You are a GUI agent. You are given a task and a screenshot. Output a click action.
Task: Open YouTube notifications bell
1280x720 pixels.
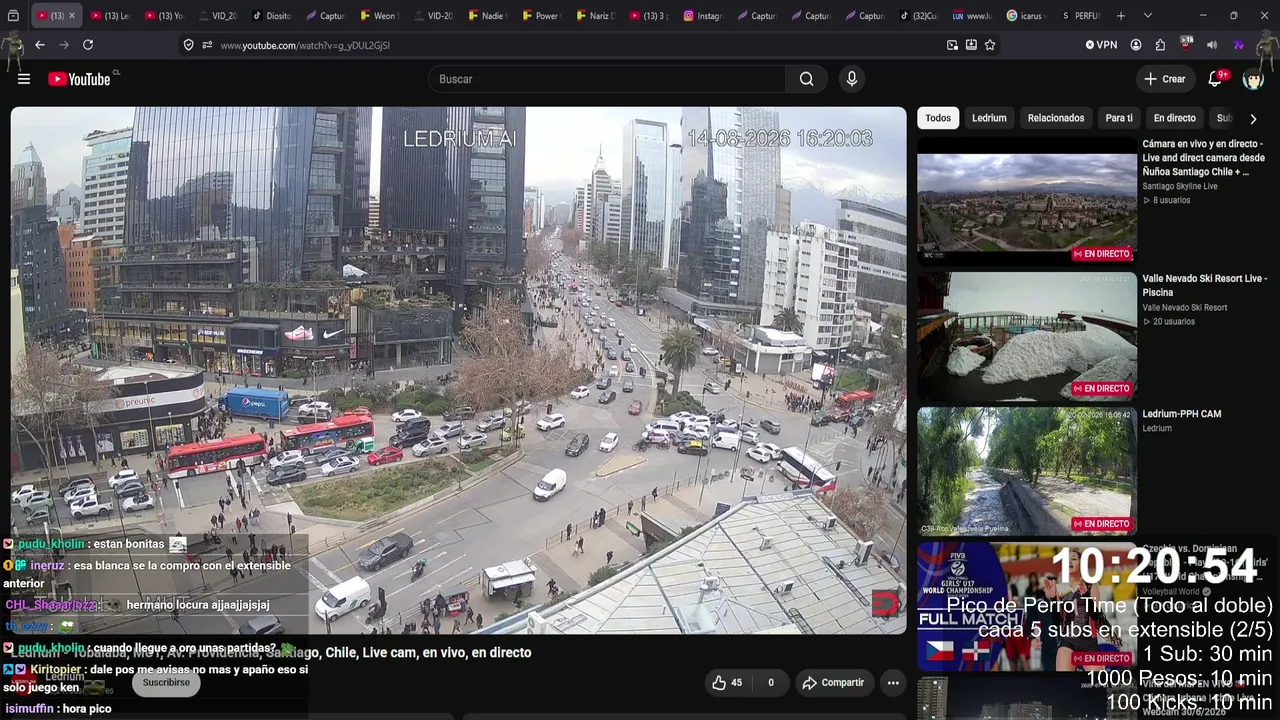pyautogui.click(x=1215, y=79)
